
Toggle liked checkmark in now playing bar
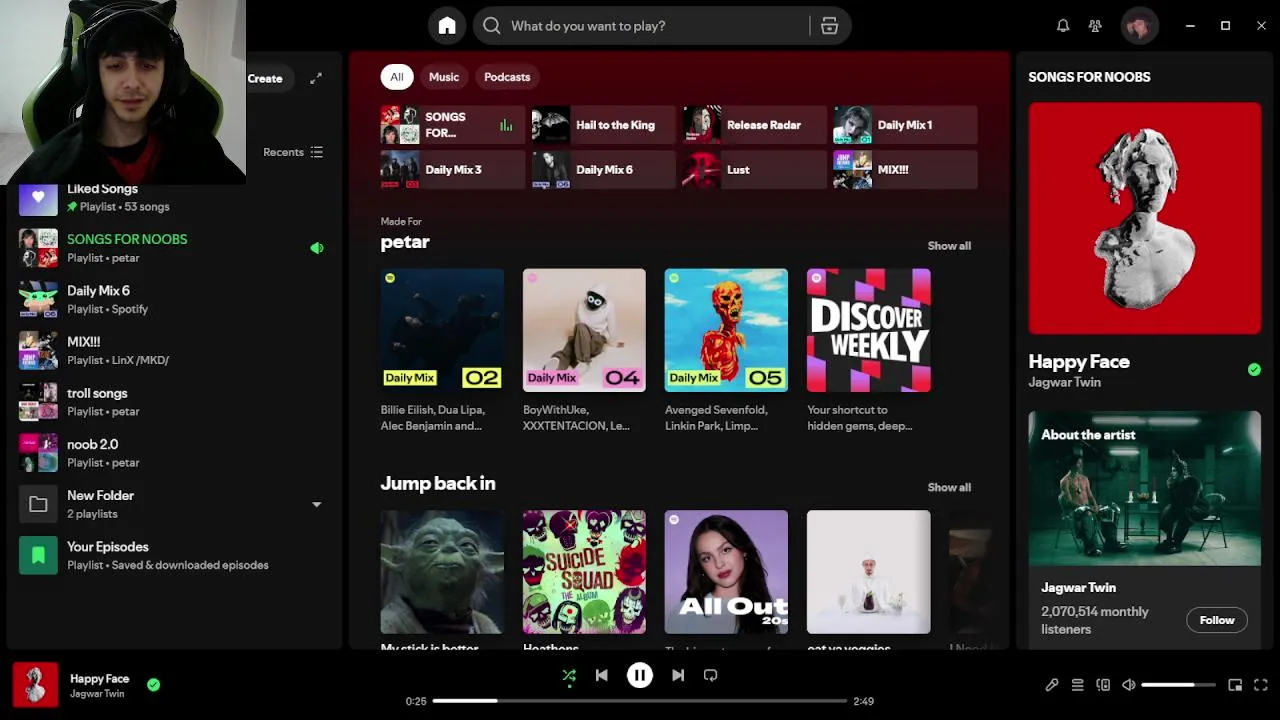(153, 685)
